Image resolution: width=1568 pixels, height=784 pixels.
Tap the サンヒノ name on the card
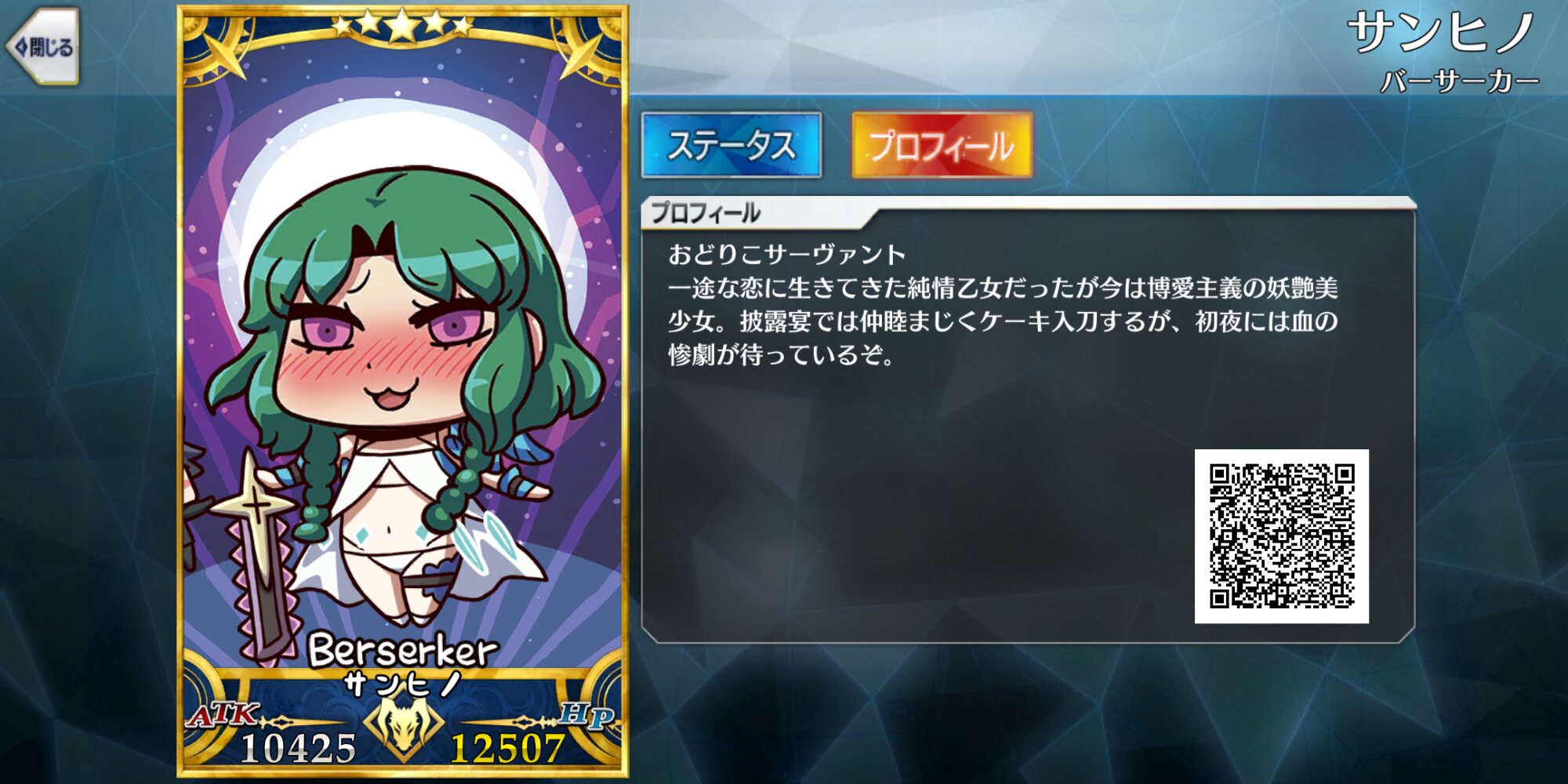click(x=403, y=684)
